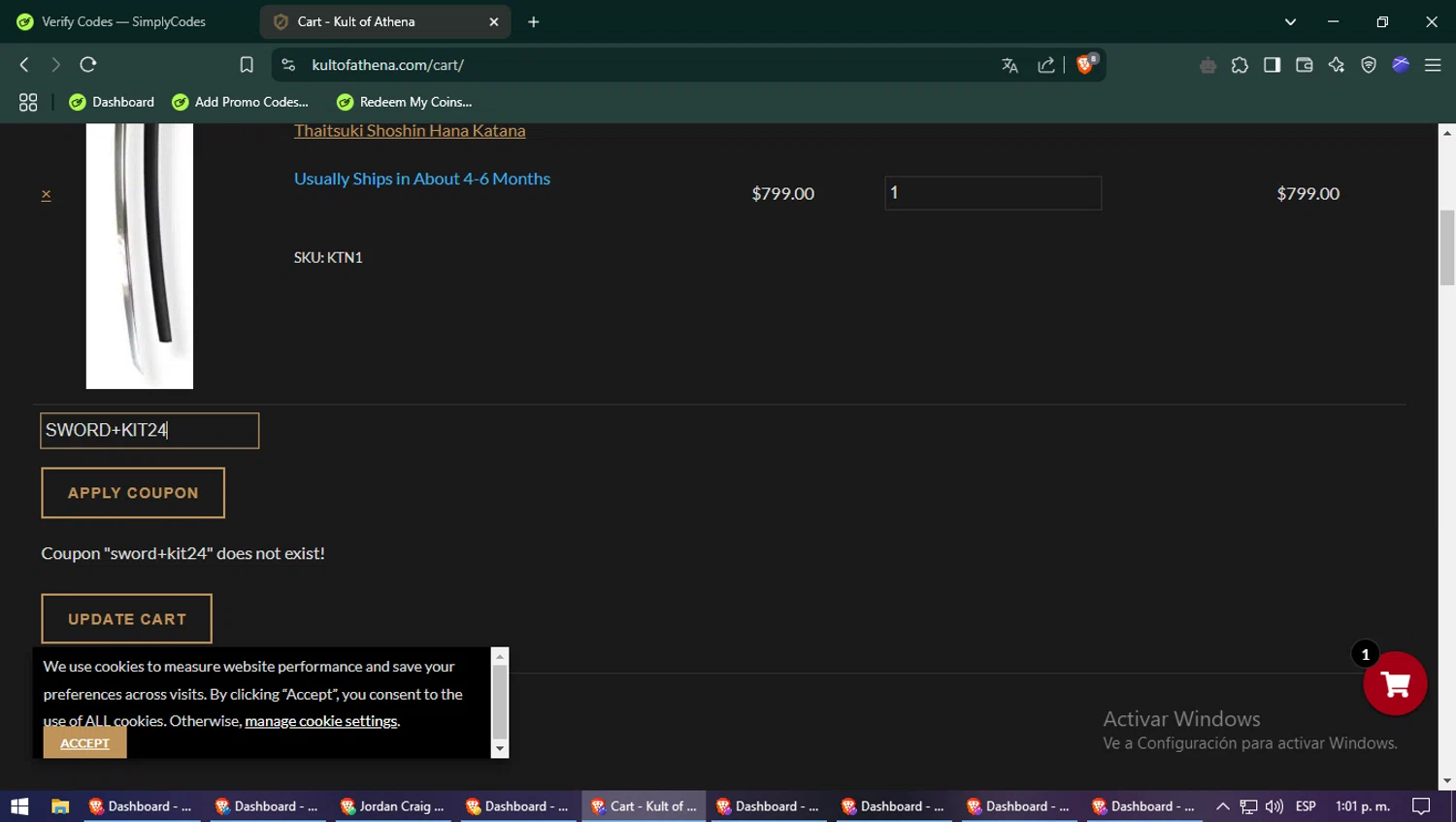Screen dimensions: 1456x822
Task: Click the quantity input field
Action: (993, 193)
